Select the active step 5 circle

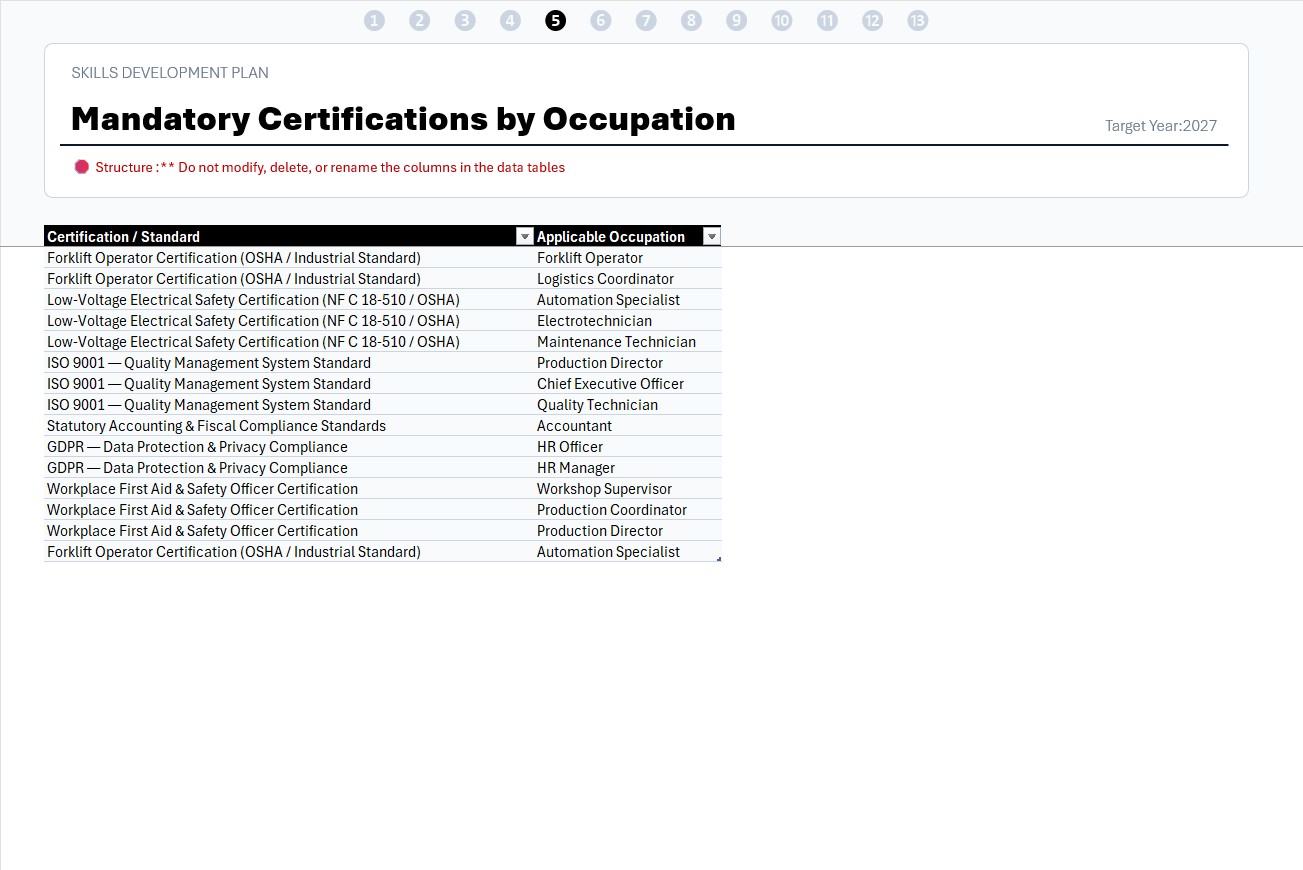pyautogui.click(x=555, y=21)
